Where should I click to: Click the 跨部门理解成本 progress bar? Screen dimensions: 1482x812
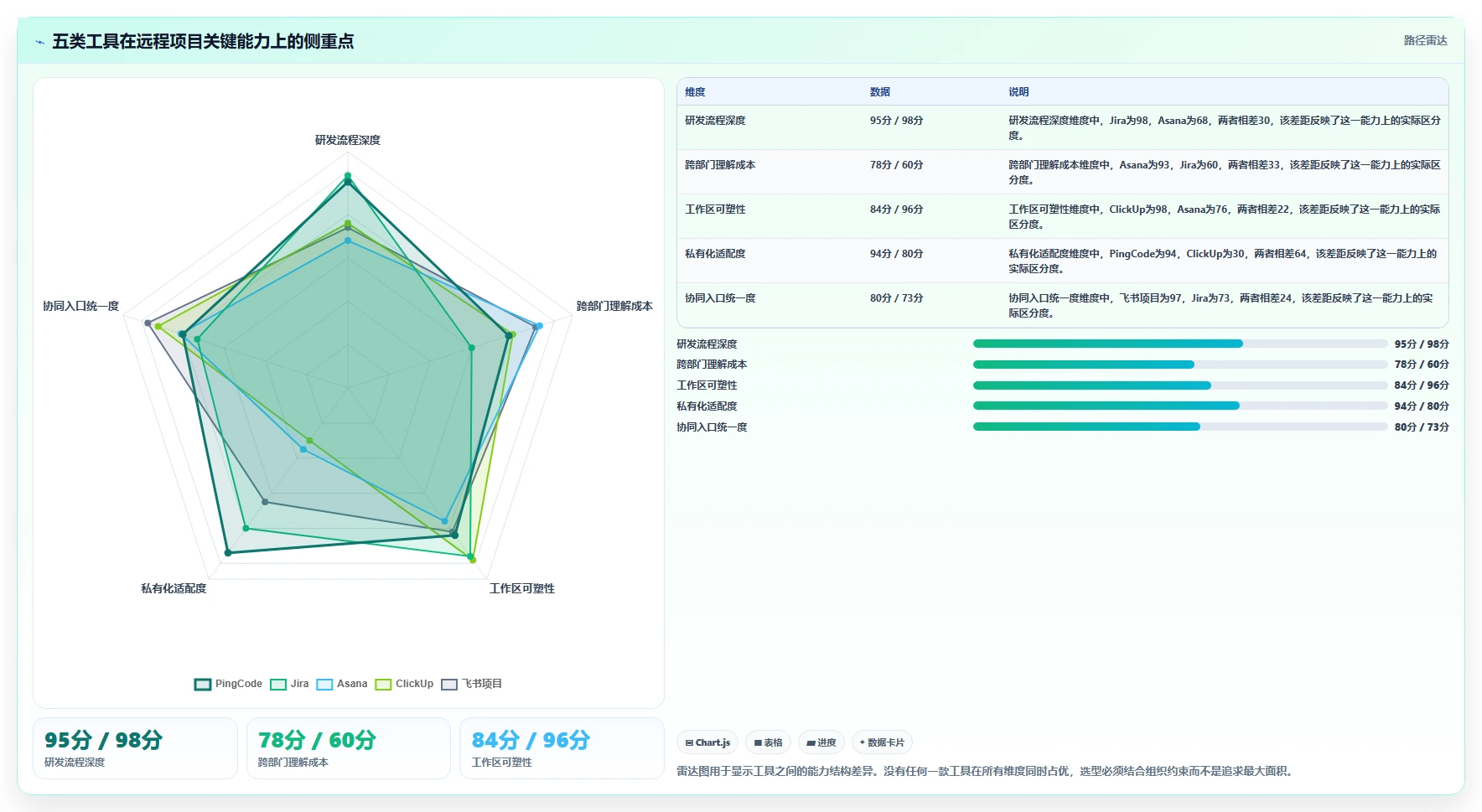pyautogui.click(x=1180, y=365)
